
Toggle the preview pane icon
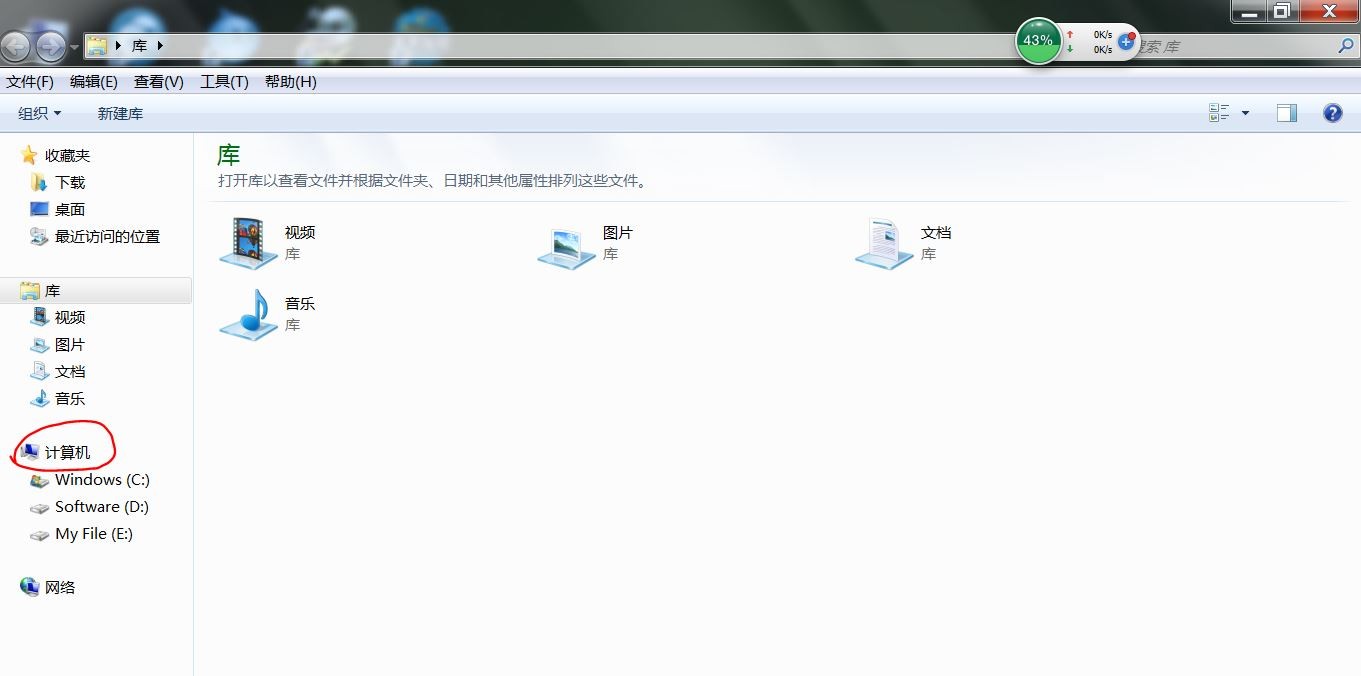[1287, 113]
